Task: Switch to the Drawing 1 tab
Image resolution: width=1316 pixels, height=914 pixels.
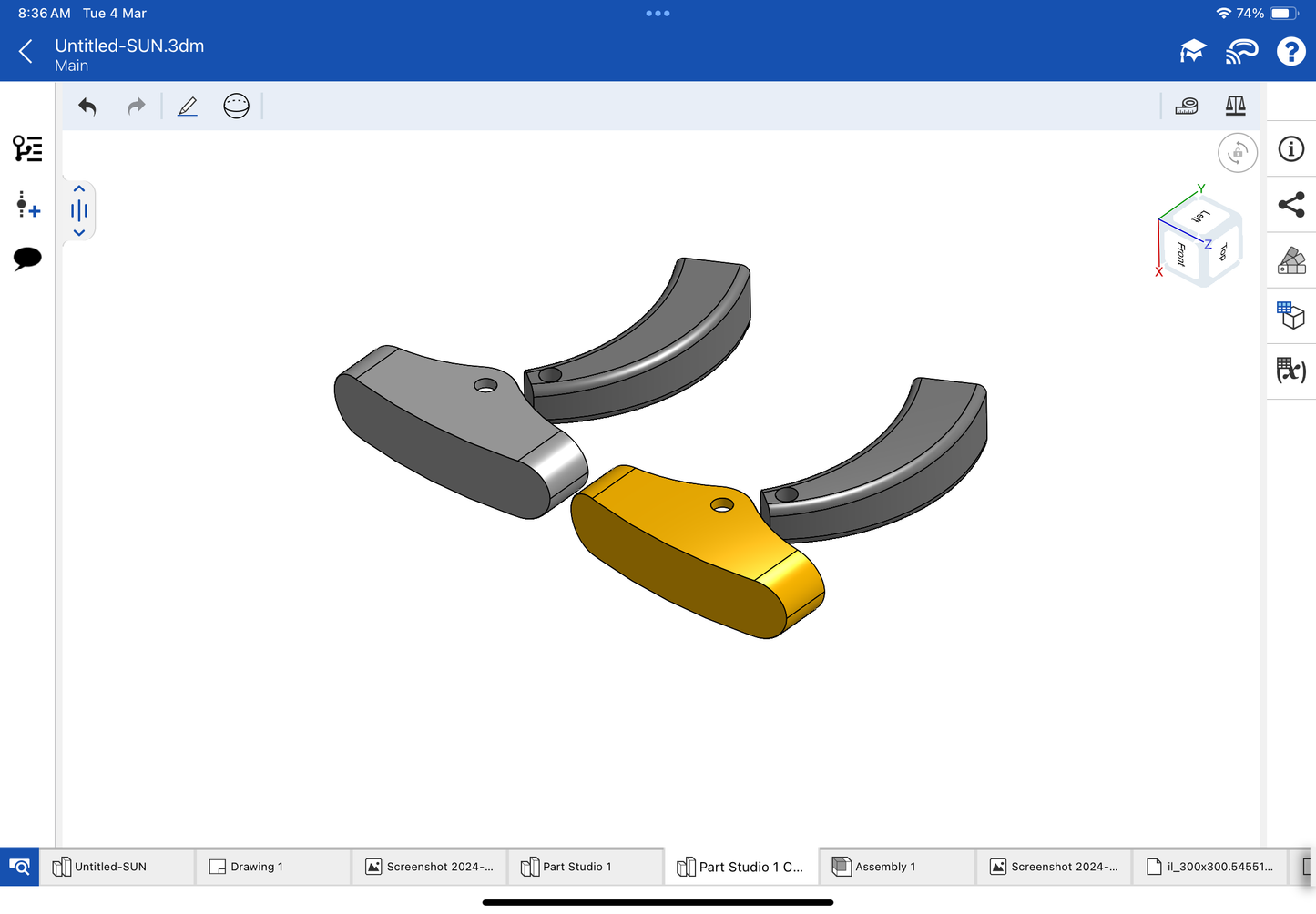Action: [256, 867]
